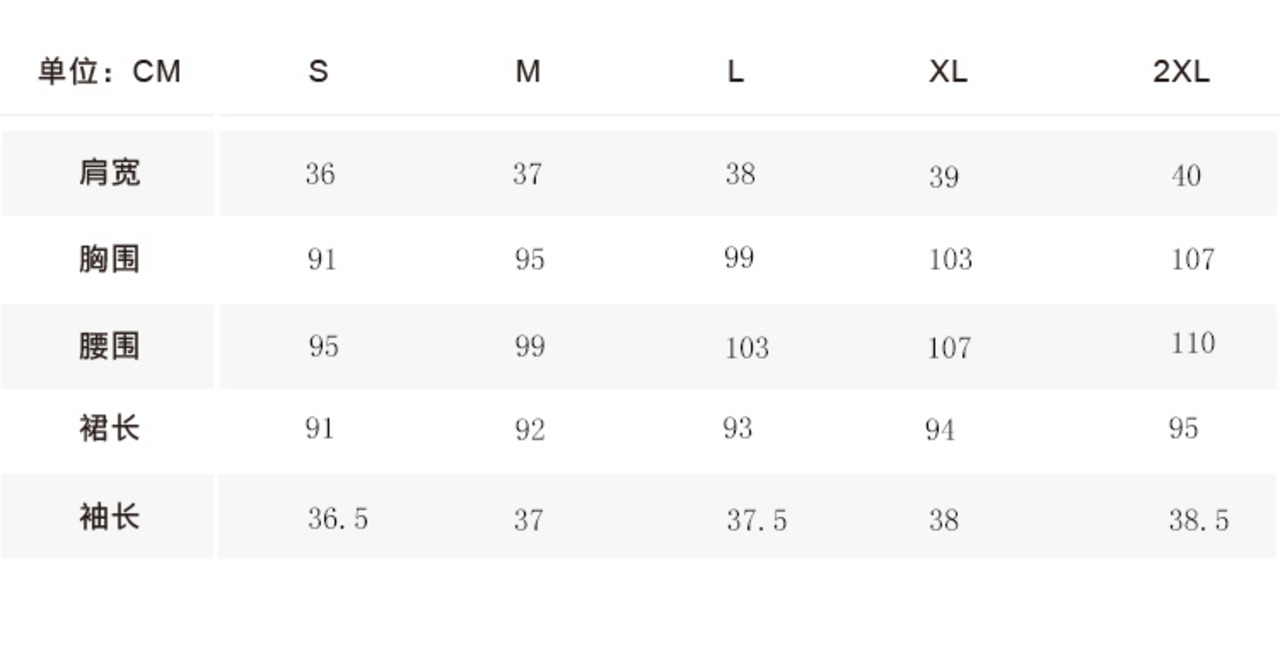Click the 腰围 value 110 for 2XL
The width and height of the screenshot is (1280, 650).
tap(1193, 344)
